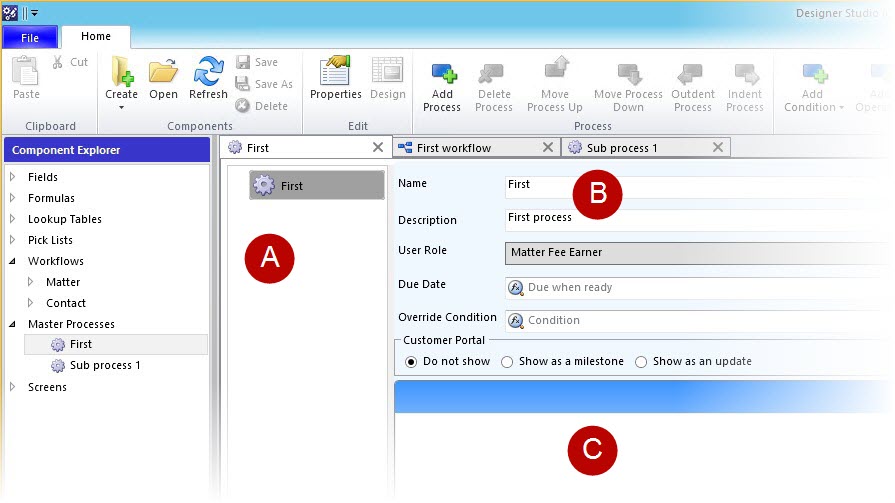The height and width of the screenshot is (503, 895).
Task: Expand the Fields tree node
Action: click(13, 177)
